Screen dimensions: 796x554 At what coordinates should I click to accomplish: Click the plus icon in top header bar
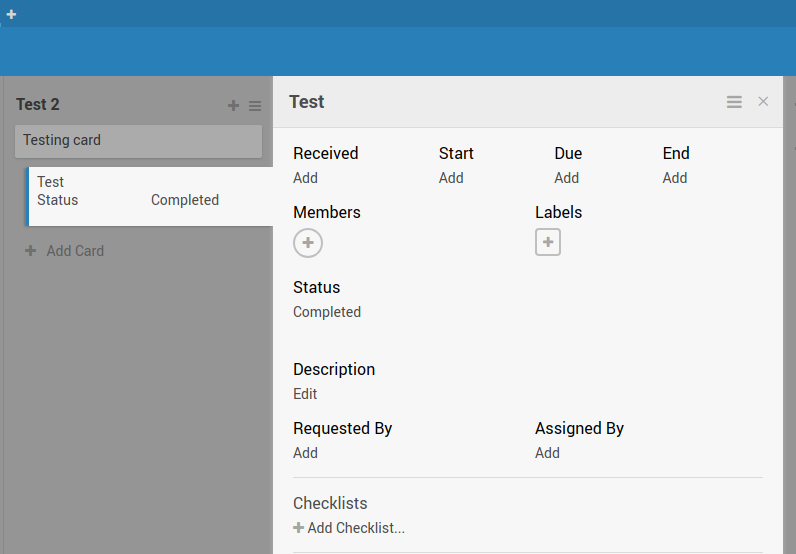pyautogui.click(x=11, y=14)
